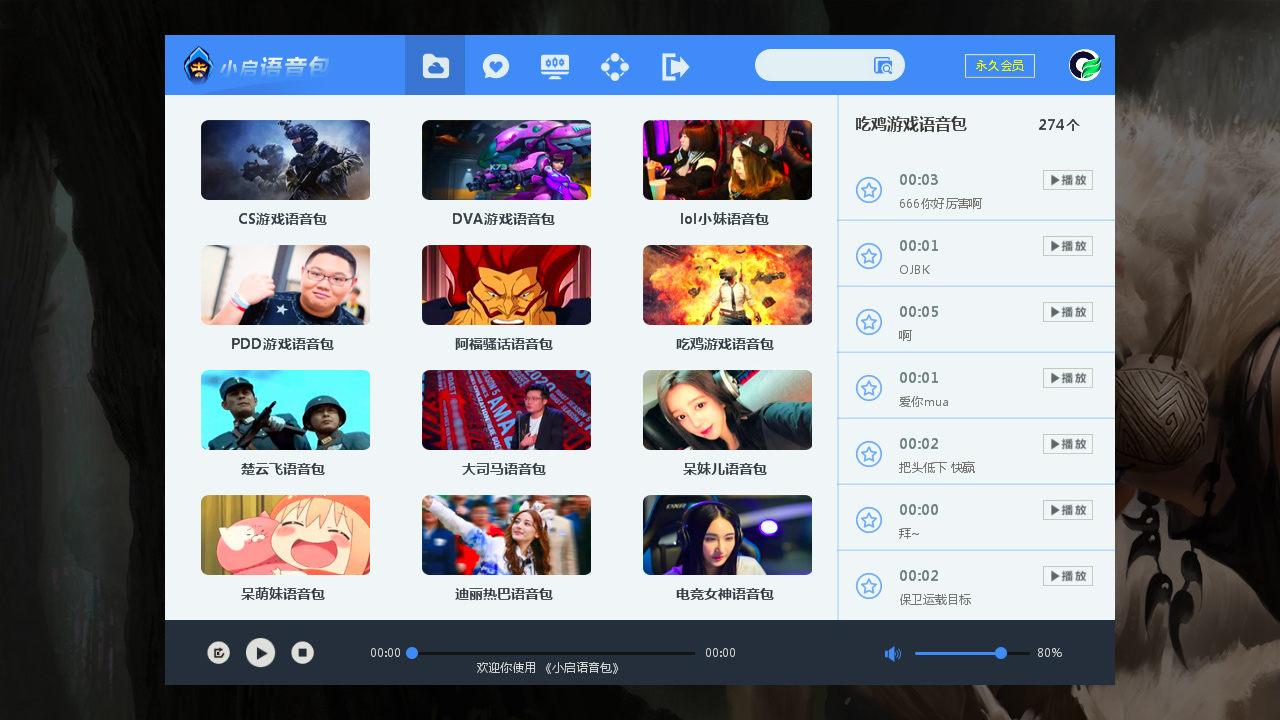Switch to the highlighted folder library tab
This screenshot has height=720, width=1280.
click(435, 65)
